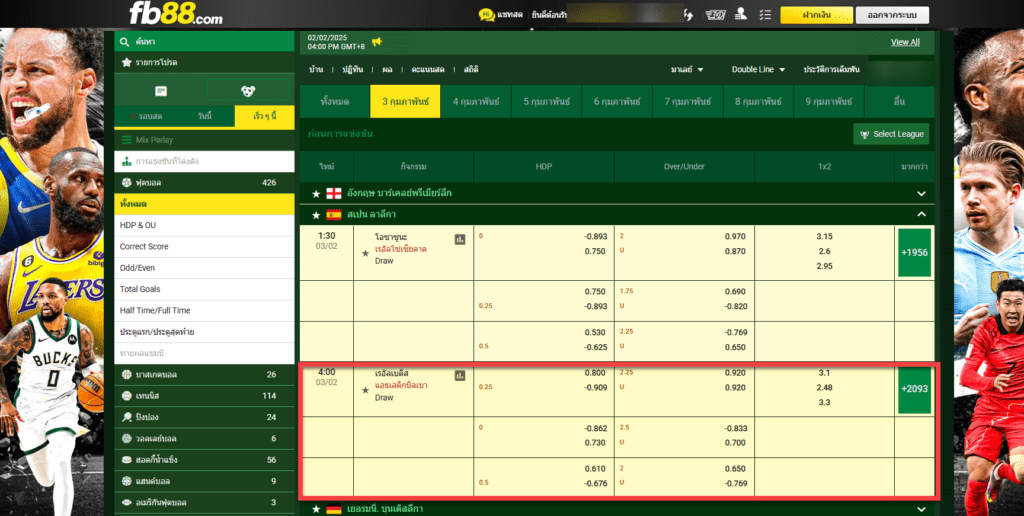Click the Select League button
The image size is (1024, 516).
891,135
